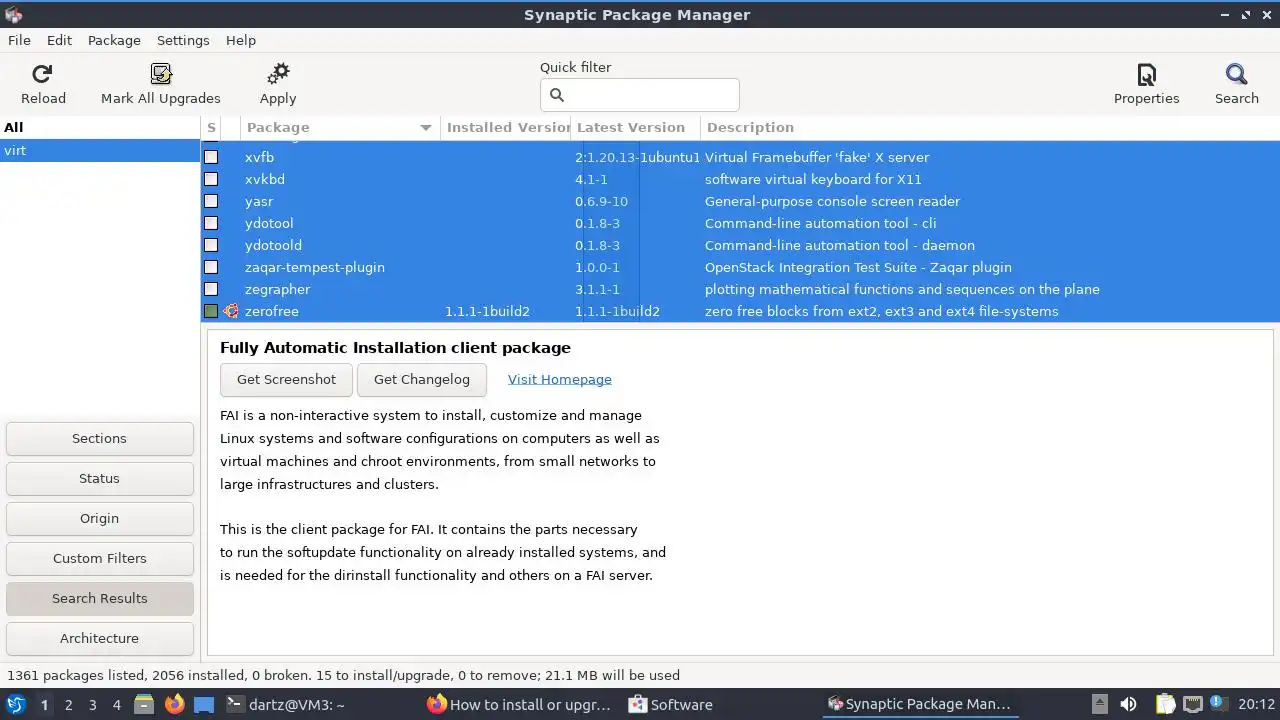Click the Mark All Upgrades icon
Screen dimensions: 1280x720
(x=161, y=74)
